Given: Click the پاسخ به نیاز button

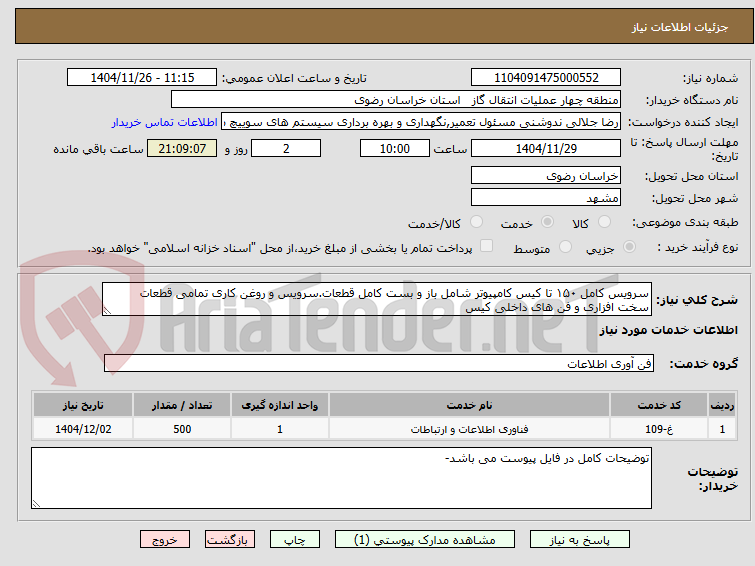Looking at the screenshot, I should click(x=580, y=540).
